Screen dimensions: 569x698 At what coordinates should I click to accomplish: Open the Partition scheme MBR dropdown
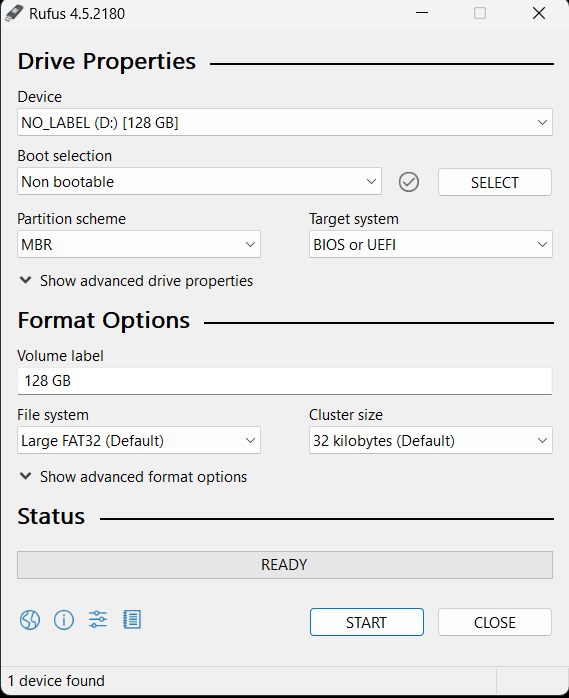[x=139, y=244]
